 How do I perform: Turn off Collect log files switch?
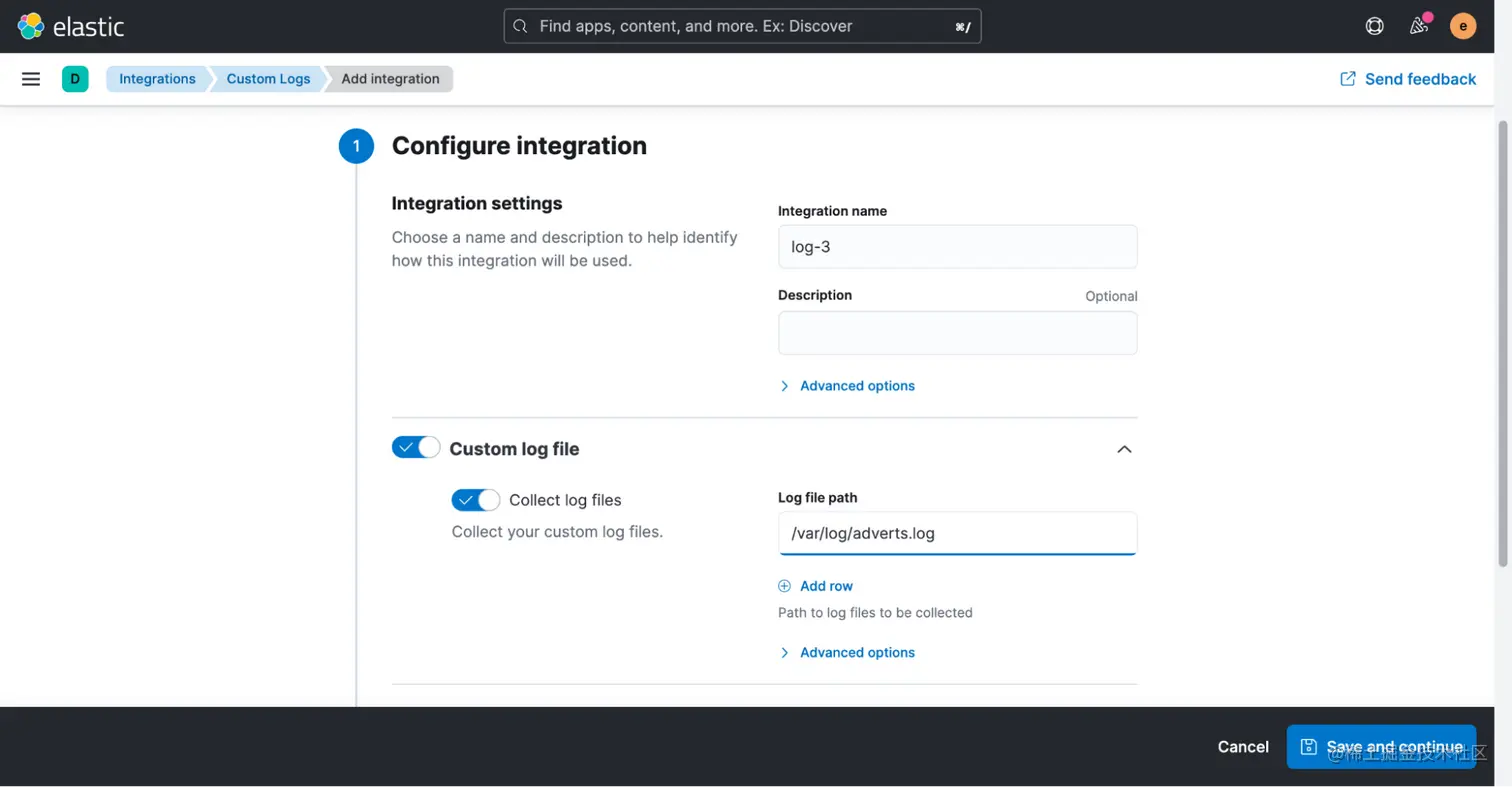pyautogui.click(x=476, y=500)
